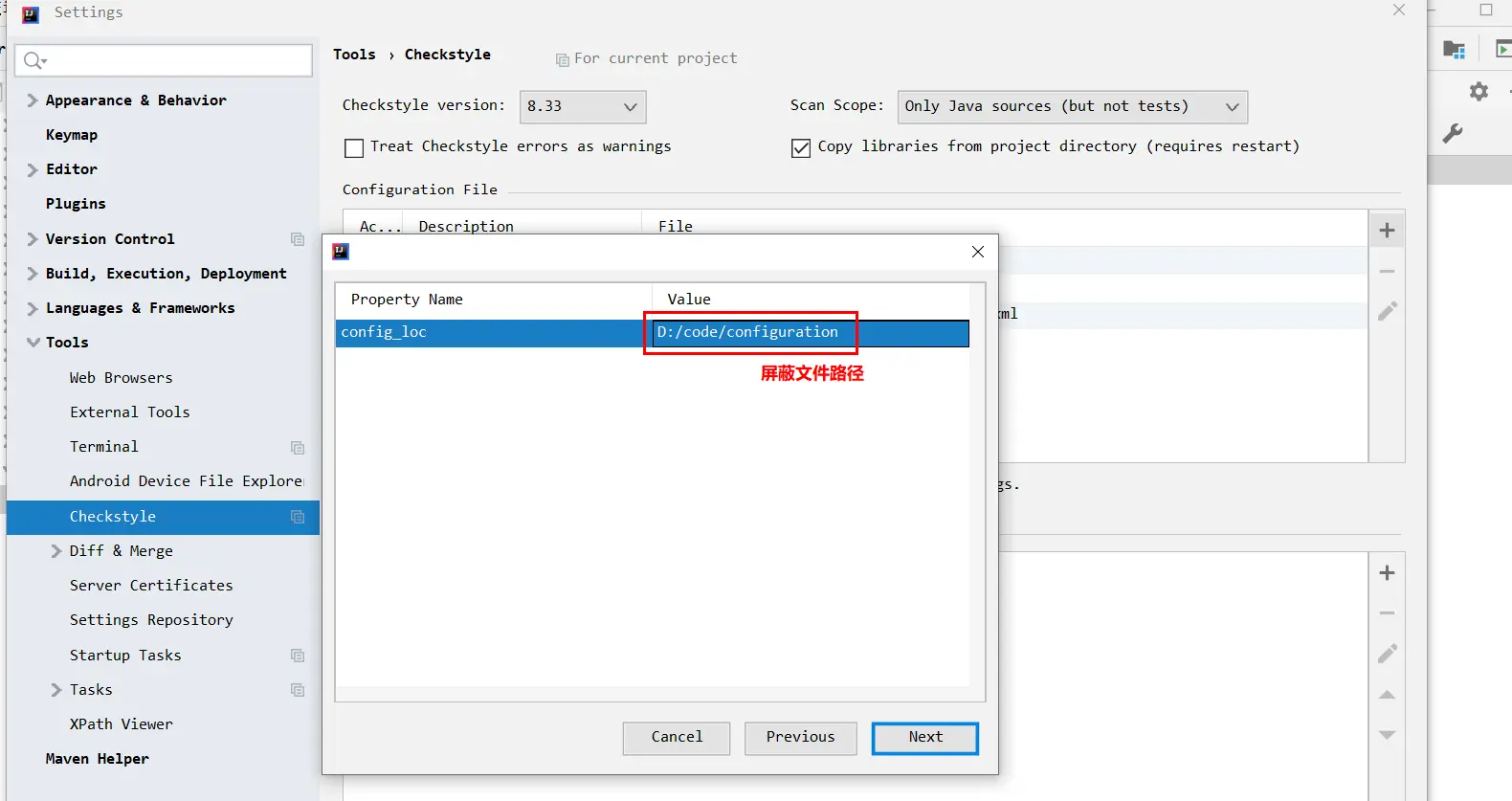This screenshot has height=801, width=1512.
Task: Select the config_loc property name cell
Action: click(x=493, y=333)
